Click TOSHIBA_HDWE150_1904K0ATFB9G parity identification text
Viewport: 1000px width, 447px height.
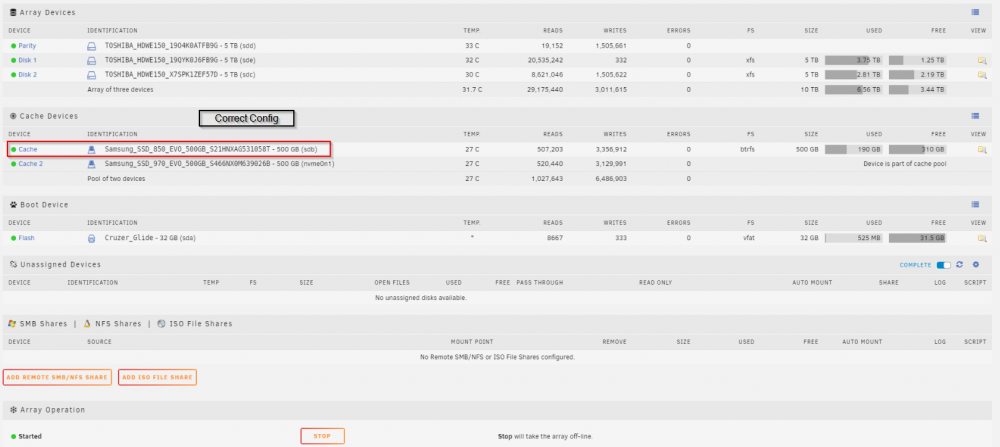click(x=180, y=46)
